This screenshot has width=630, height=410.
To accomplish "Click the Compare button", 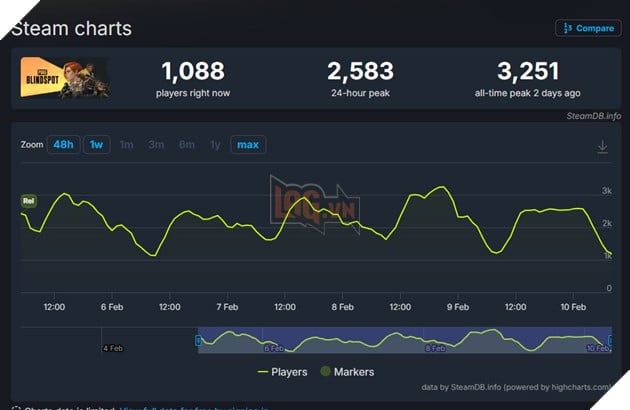I will coord(588,28).
